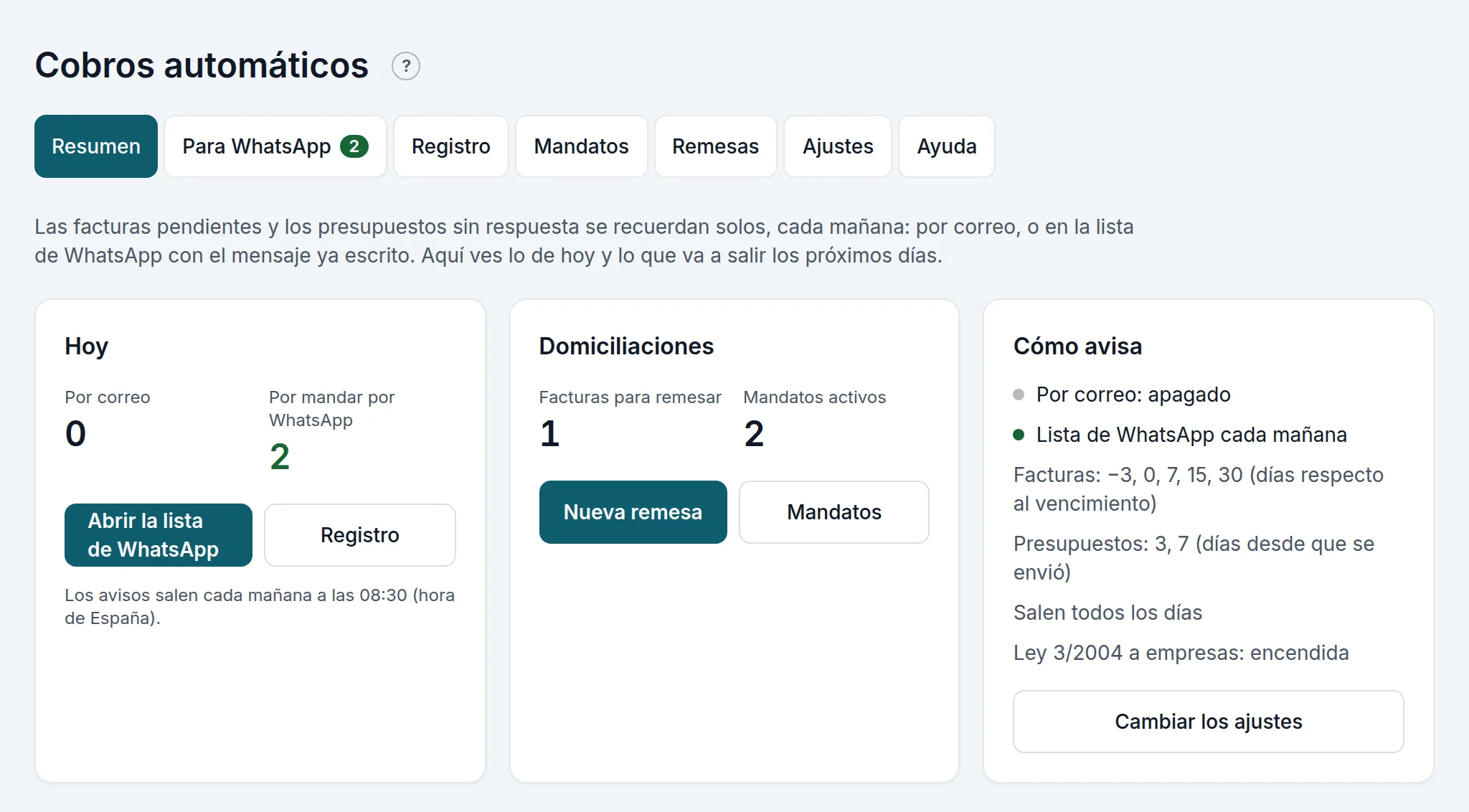Click the Domiciliaciones card heading

click(x=626, y=346)
